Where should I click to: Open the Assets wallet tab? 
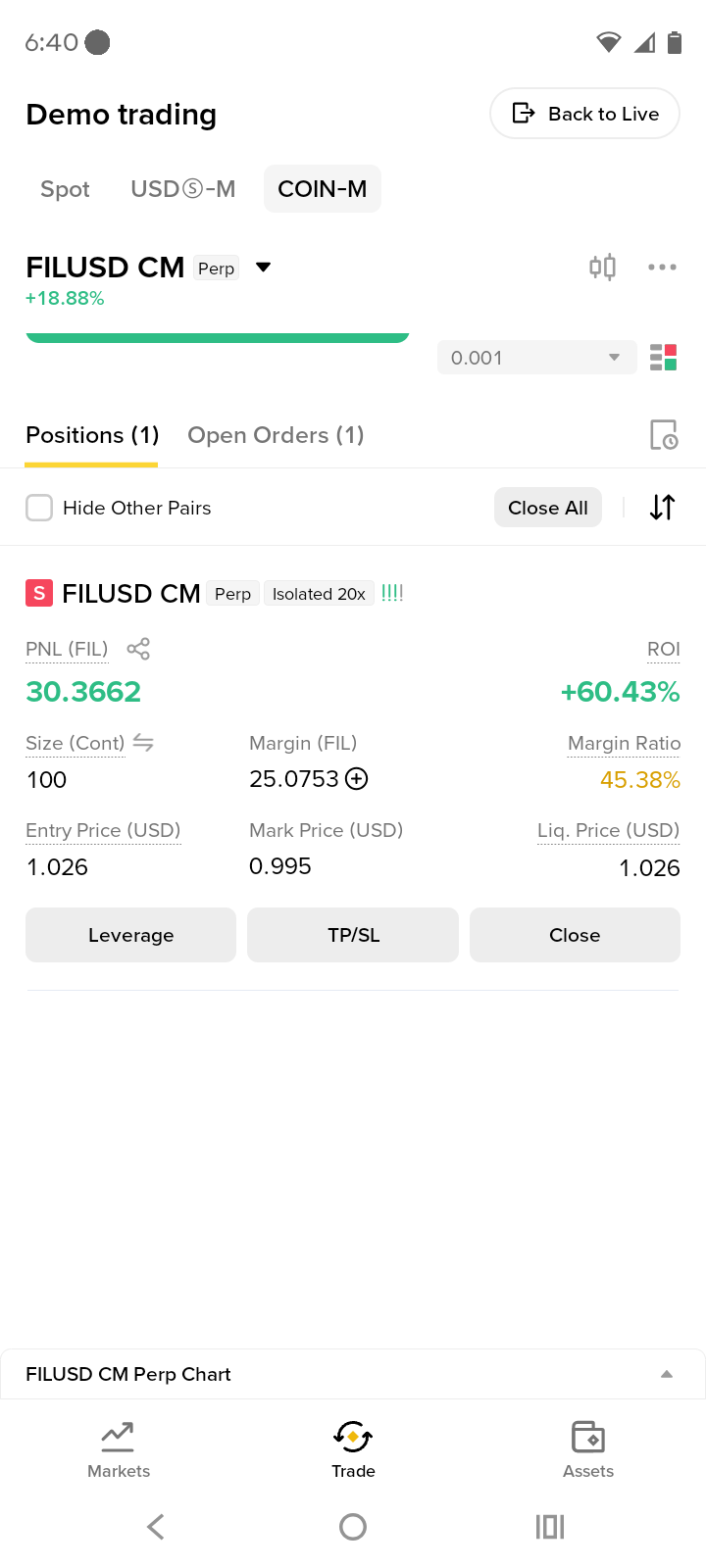[x=588, y=1449]
